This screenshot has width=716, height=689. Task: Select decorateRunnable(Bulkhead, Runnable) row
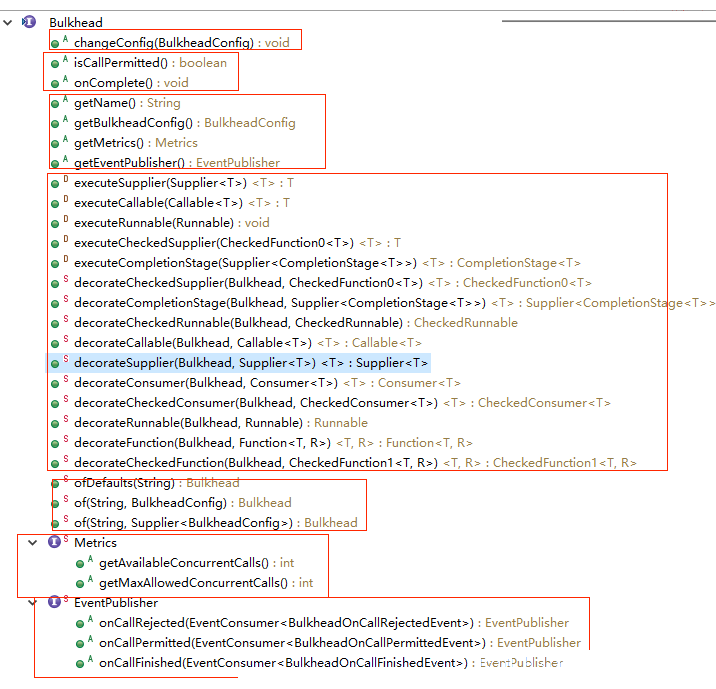click(221, 423)
